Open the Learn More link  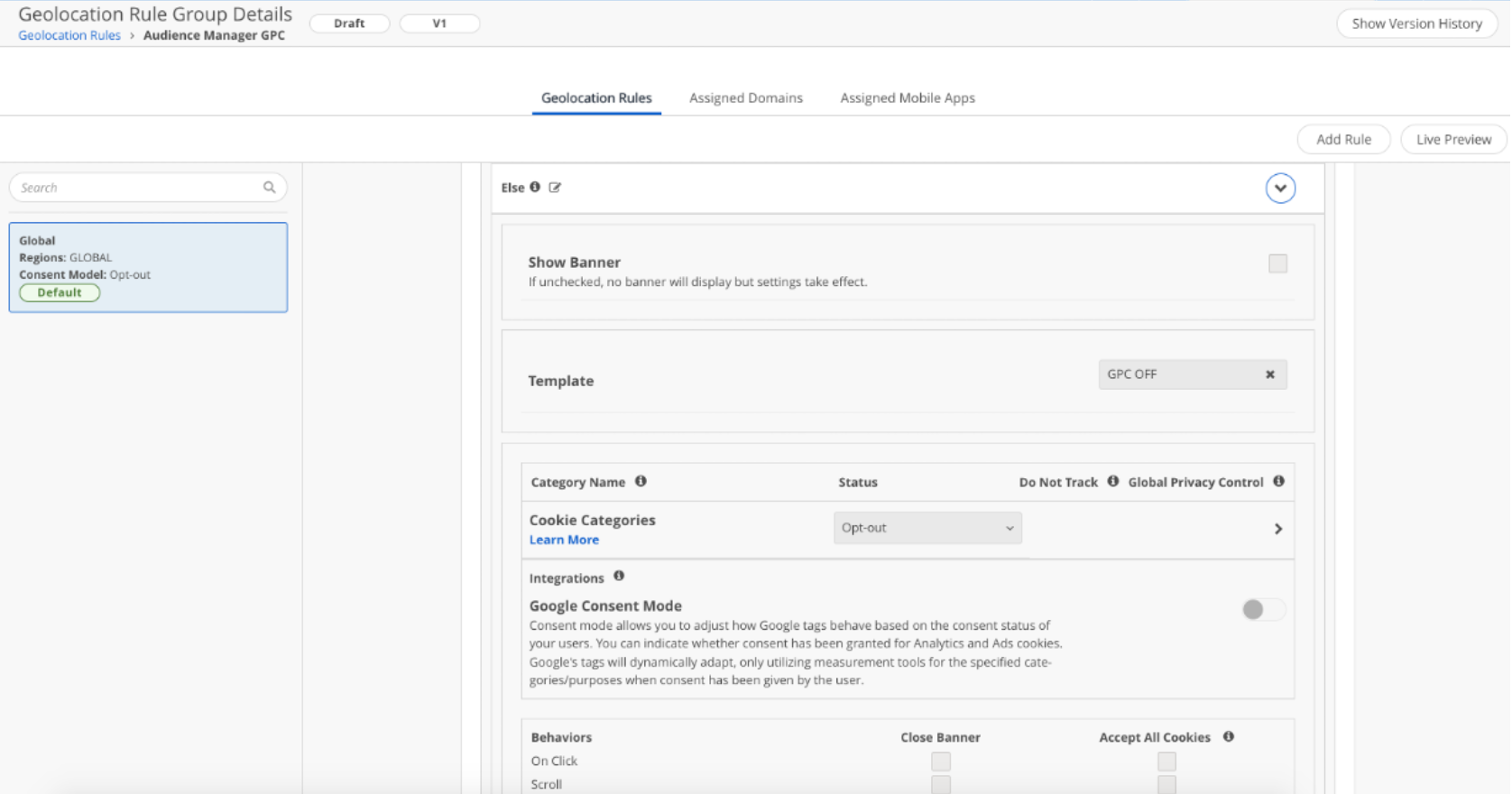pos(564,540)
